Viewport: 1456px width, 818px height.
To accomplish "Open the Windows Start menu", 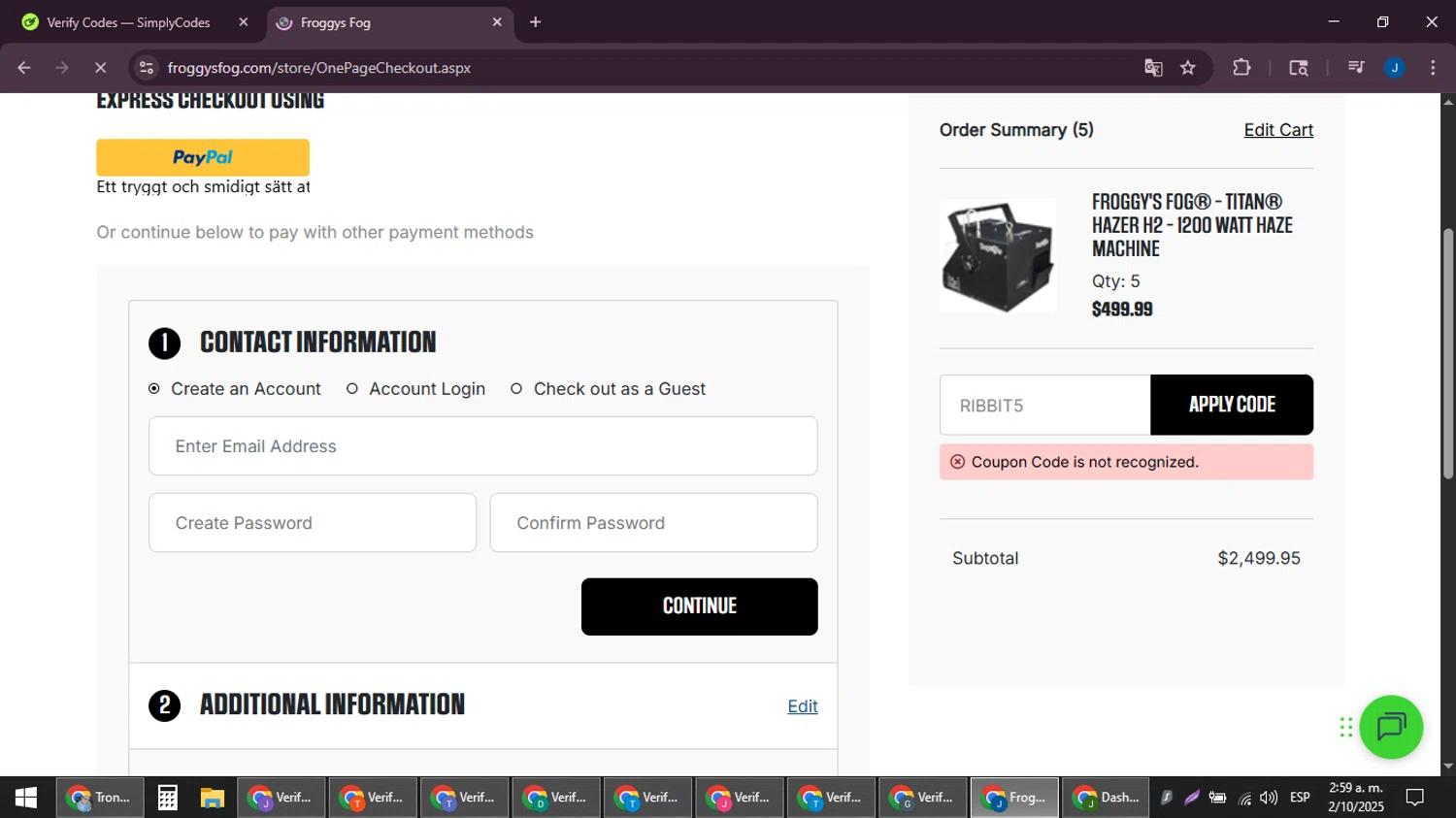I will point(26,798).
